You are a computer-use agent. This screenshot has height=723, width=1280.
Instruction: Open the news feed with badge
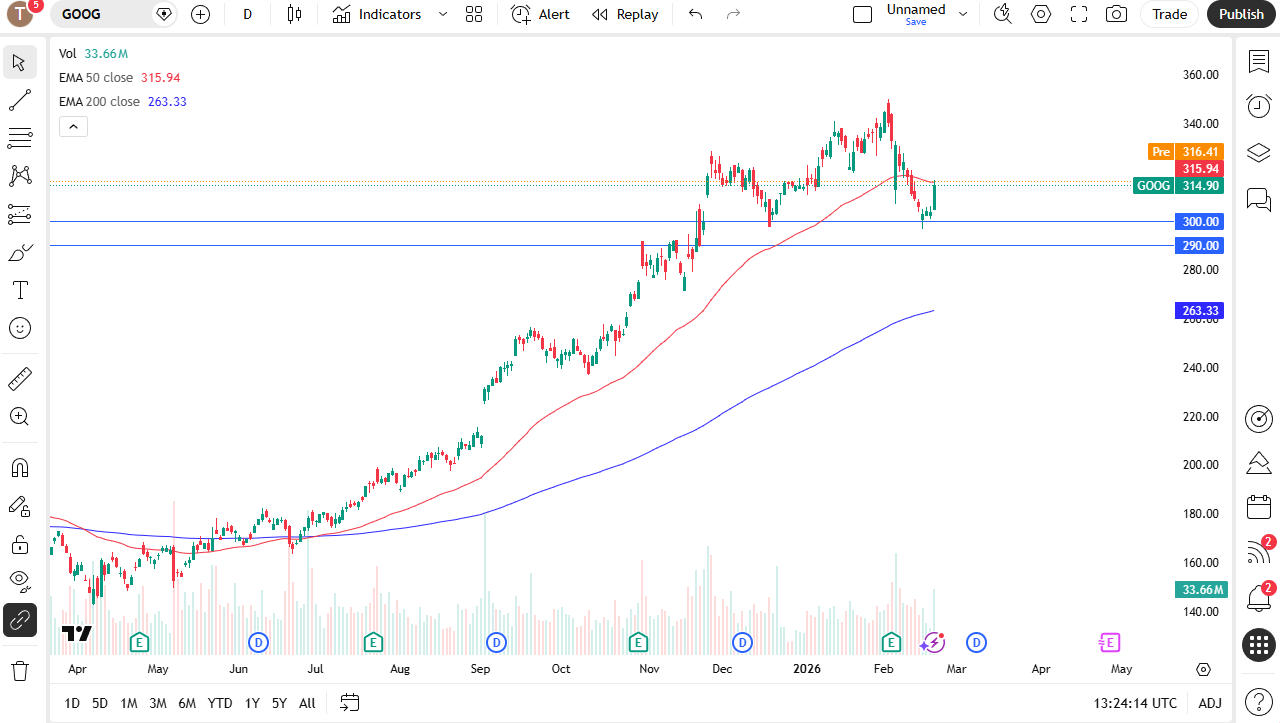[1259, 552]
